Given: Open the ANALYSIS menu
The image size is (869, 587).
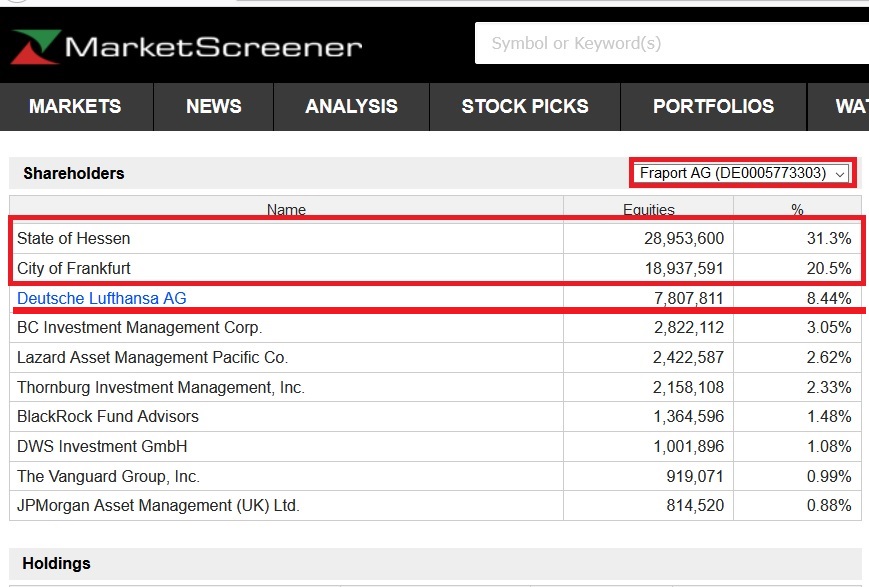Looking at the screenshot, I should (x=351, y=106).
